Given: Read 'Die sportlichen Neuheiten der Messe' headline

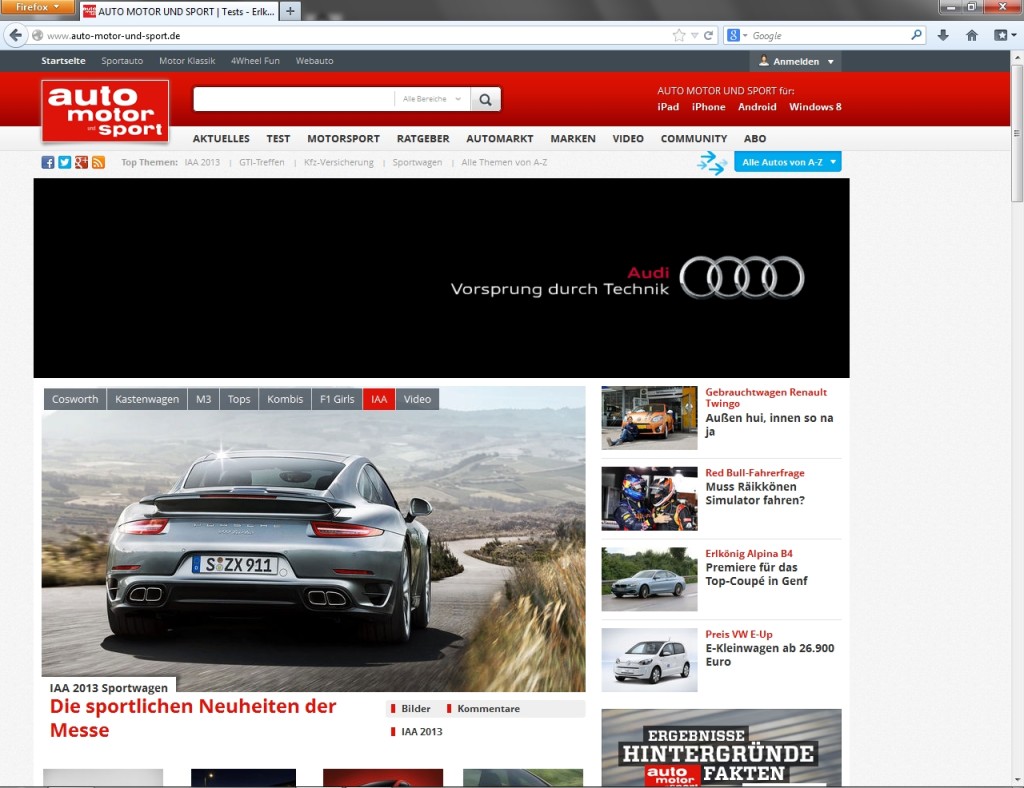Looking at the screenshot, I should pos(193,718).
